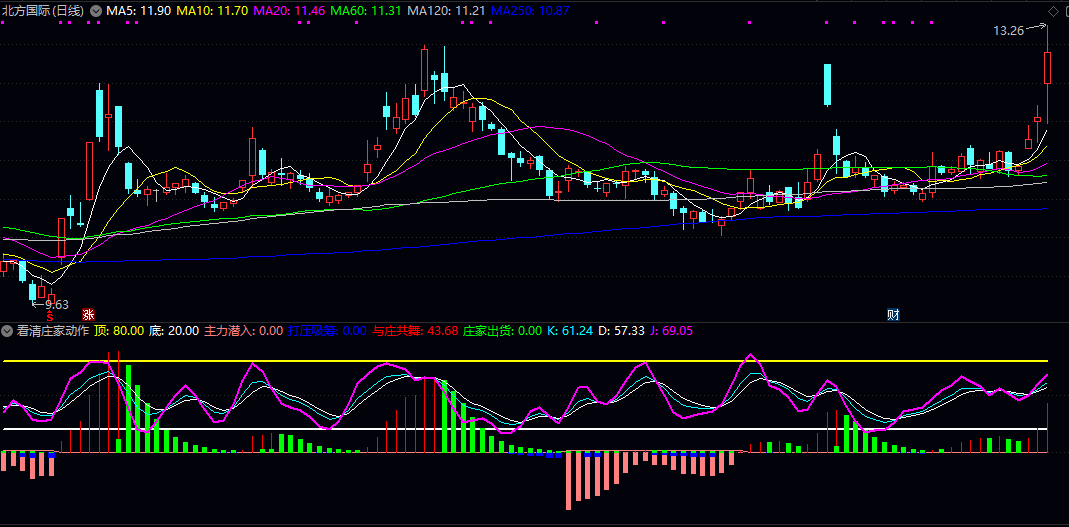
Task: Select the MA60: 11.31 label
Action: point(365,11)
